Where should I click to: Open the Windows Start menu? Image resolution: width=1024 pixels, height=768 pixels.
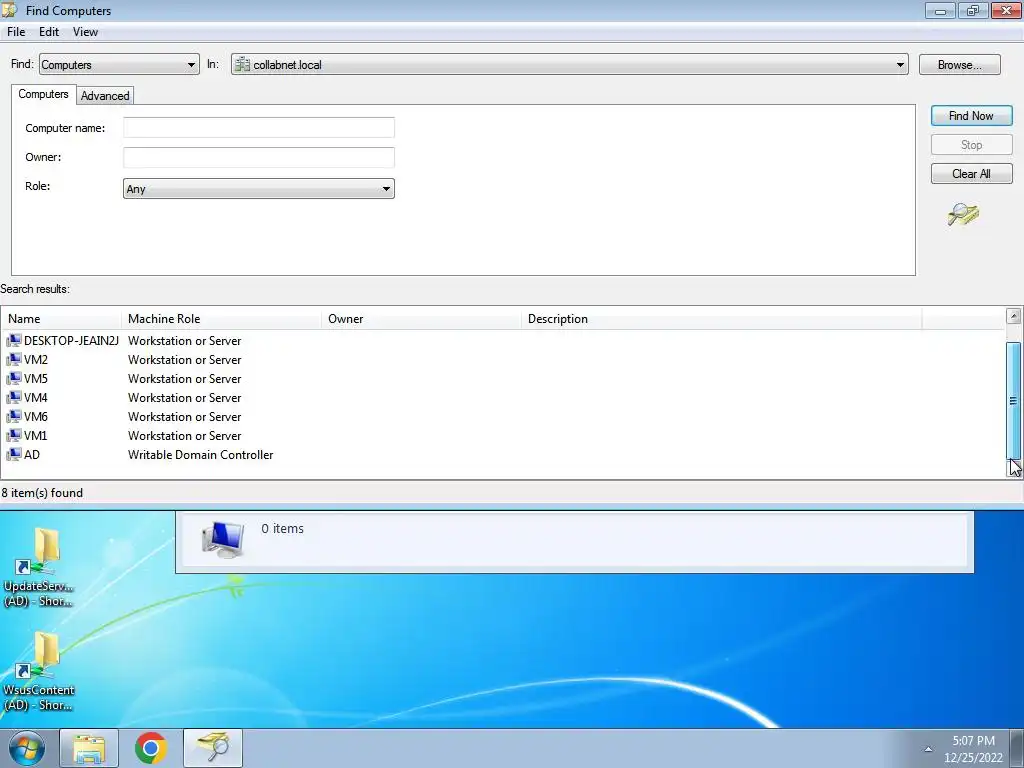pyautogui.click(x=26, y=748)
